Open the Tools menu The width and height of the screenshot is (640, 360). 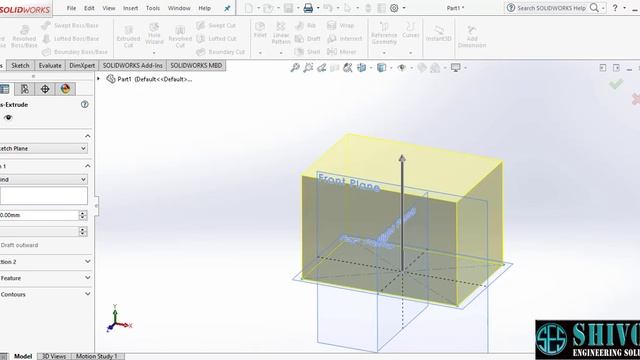[153, 8]
